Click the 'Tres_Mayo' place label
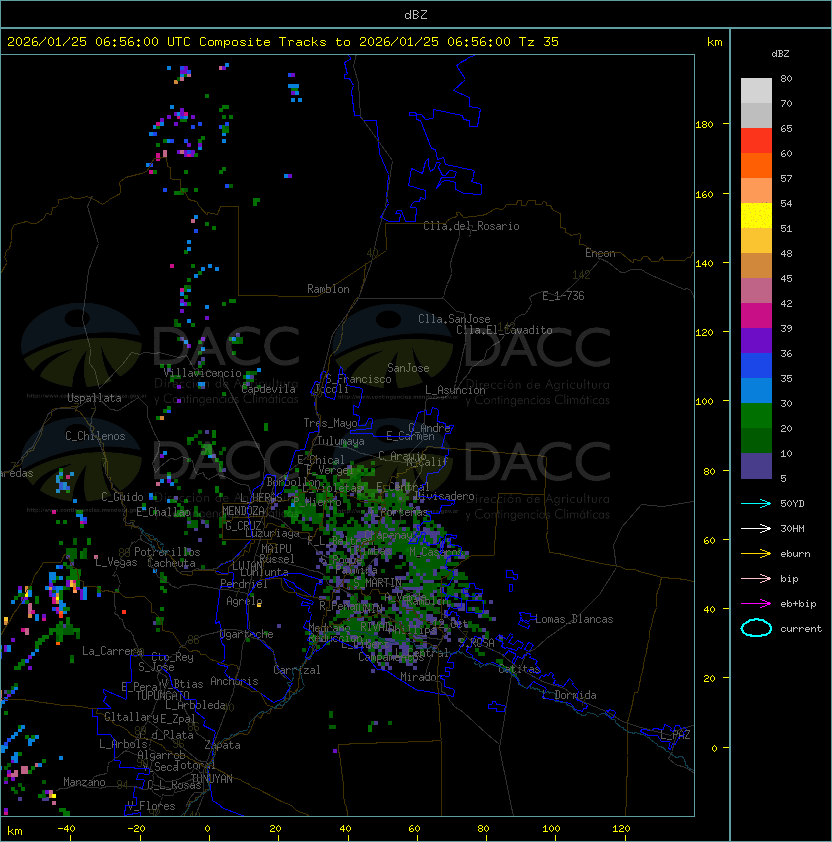Viewport: 832px width, 842px height. [330, 423]
